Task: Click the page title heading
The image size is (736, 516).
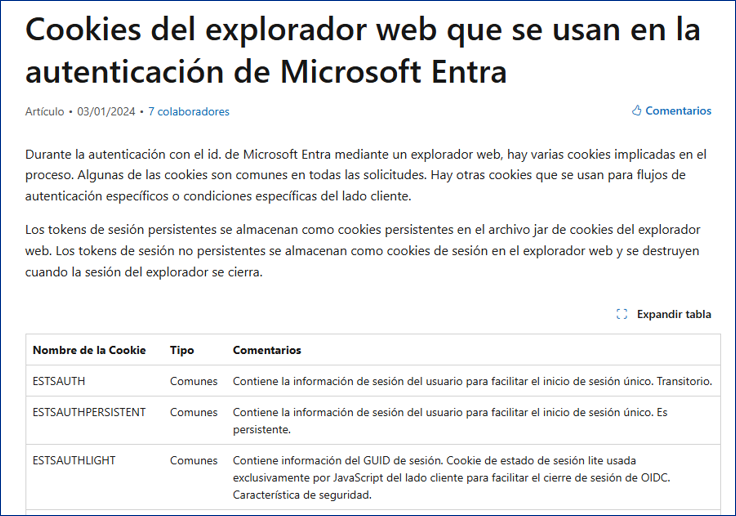Action: (362, 51)
